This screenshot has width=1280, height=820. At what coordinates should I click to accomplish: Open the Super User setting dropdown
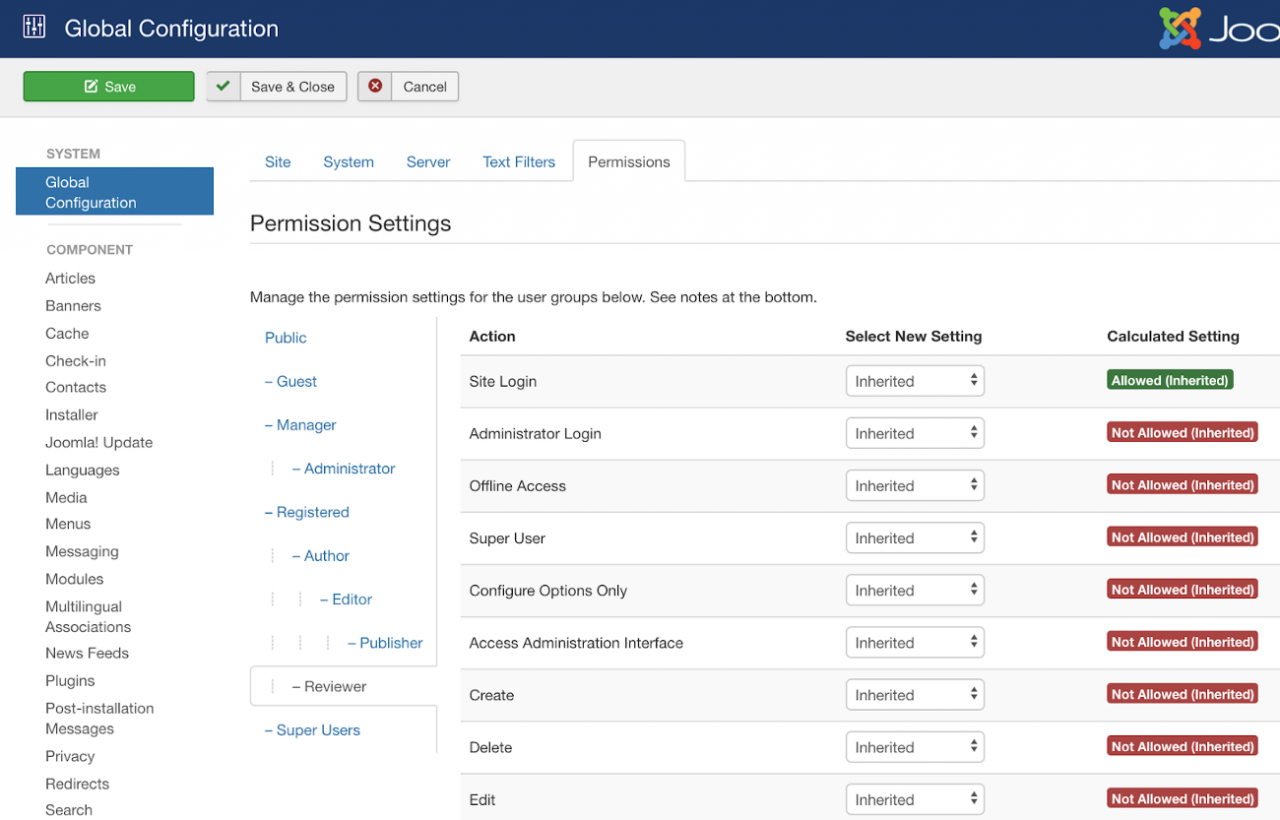tap(915, 538)
